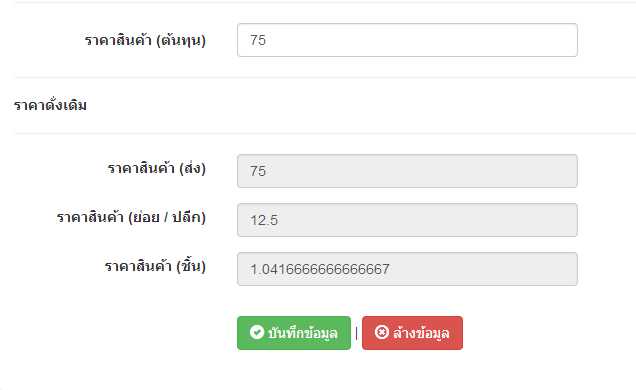The width and height of the screenshot is (636, 390).
Task: Click the ราคาสินค้า (ชิ้น) read-only field
Action: click(407, 269)
